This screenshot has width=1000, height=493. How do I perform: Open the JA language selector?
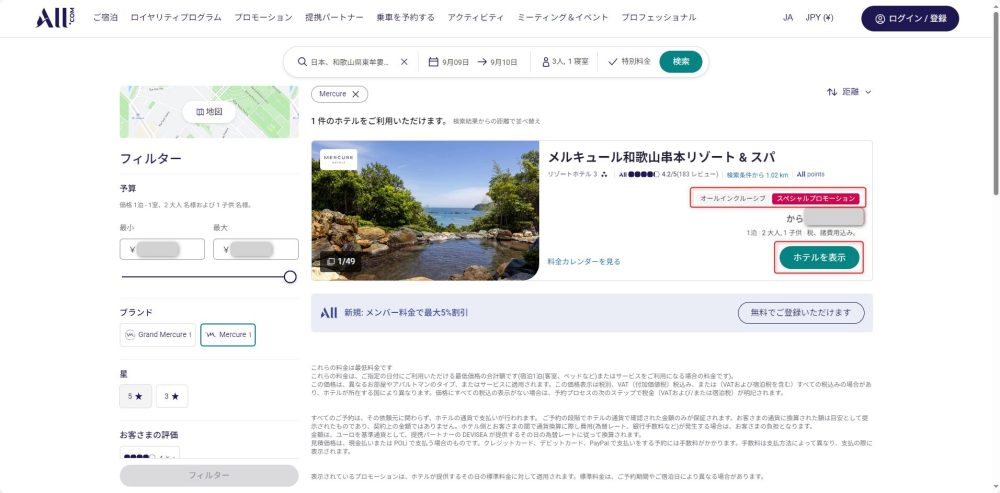click(x=788, y=18)
